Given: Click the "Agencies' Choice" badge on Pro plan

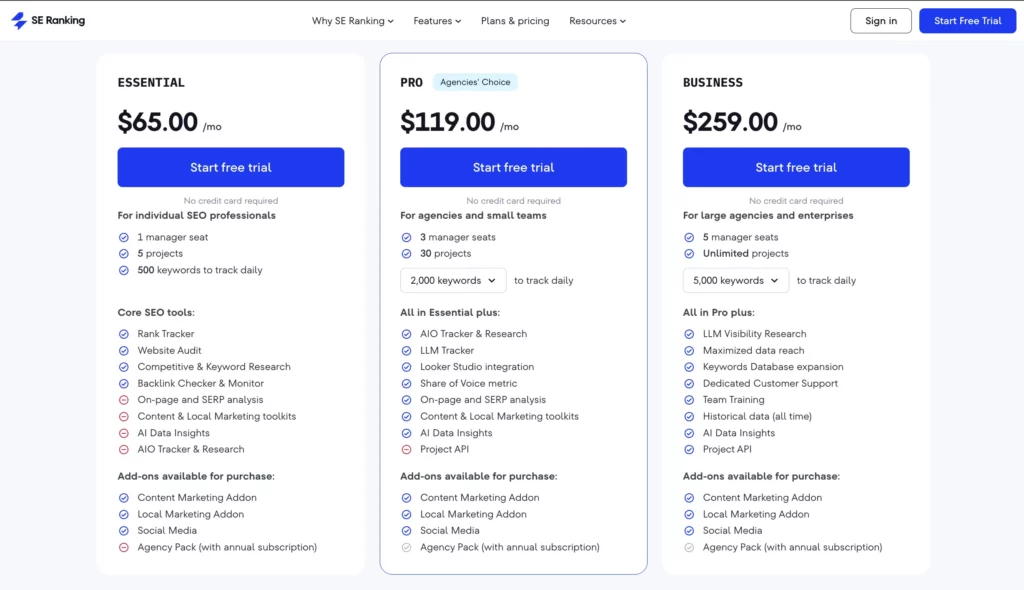Looking at the screenshot, I should click(x=478, y=82).
